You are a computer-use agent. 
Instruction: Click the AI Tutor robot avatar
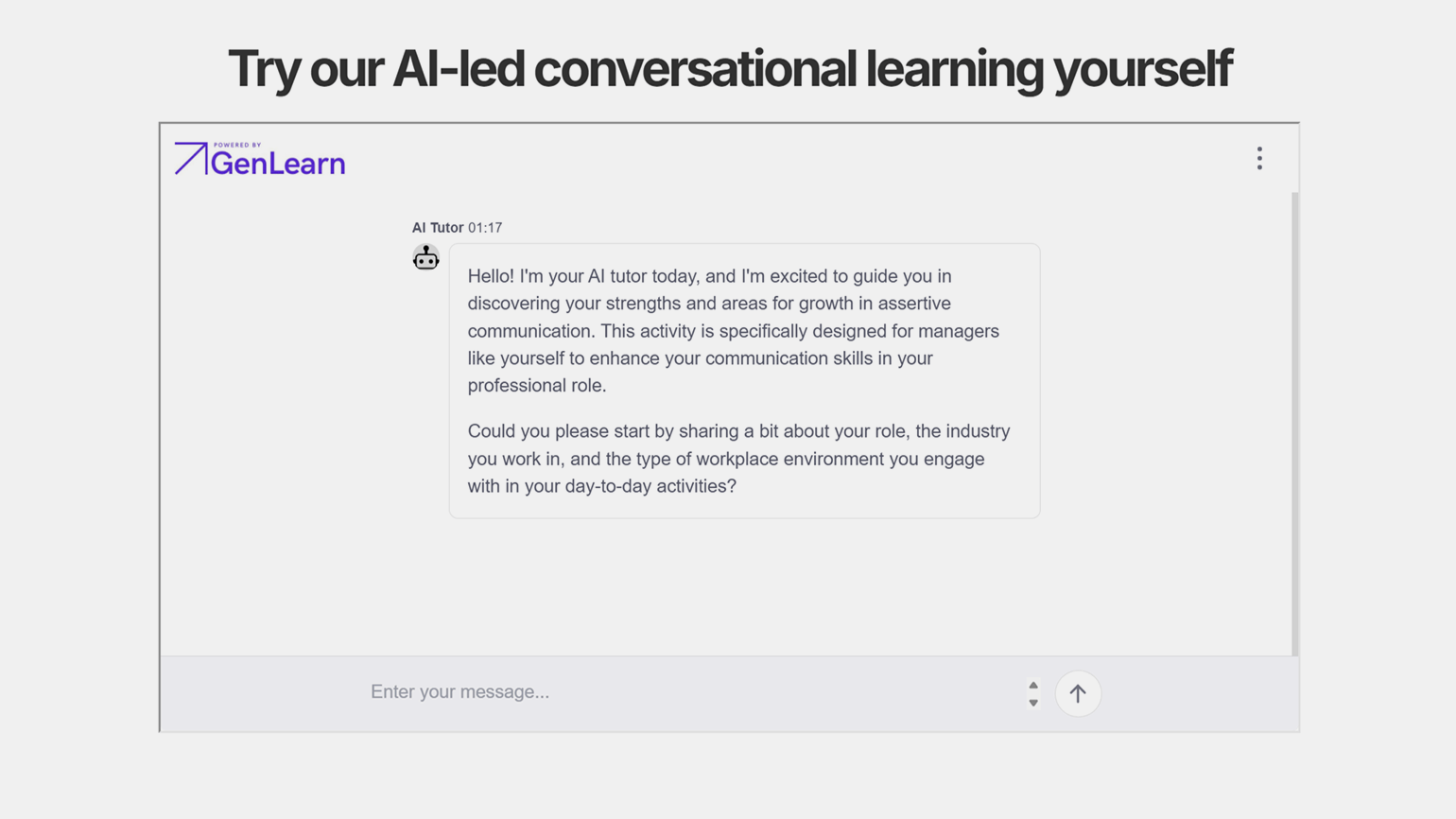[x=425, y=257]
